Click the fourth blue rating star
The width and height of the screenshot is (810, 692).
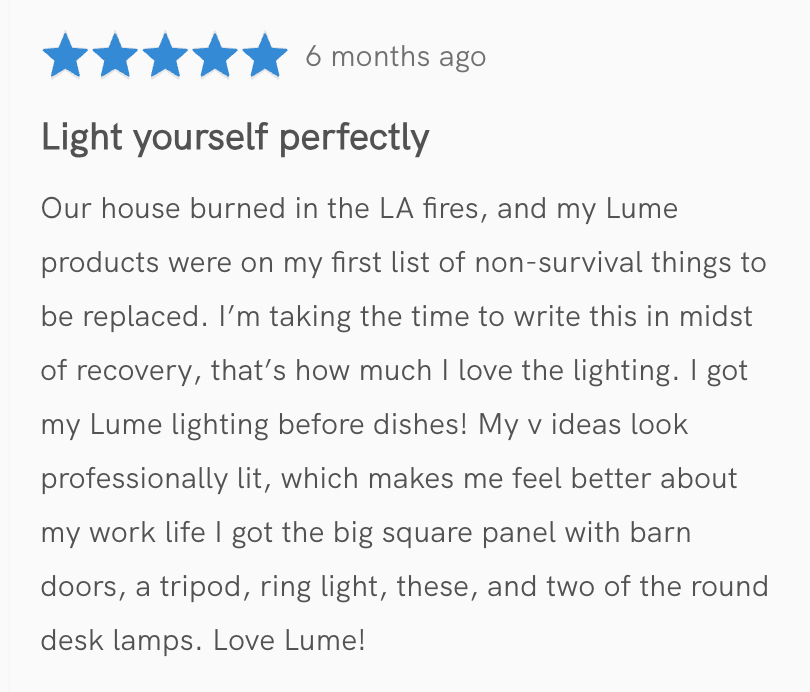coord(214,57)
